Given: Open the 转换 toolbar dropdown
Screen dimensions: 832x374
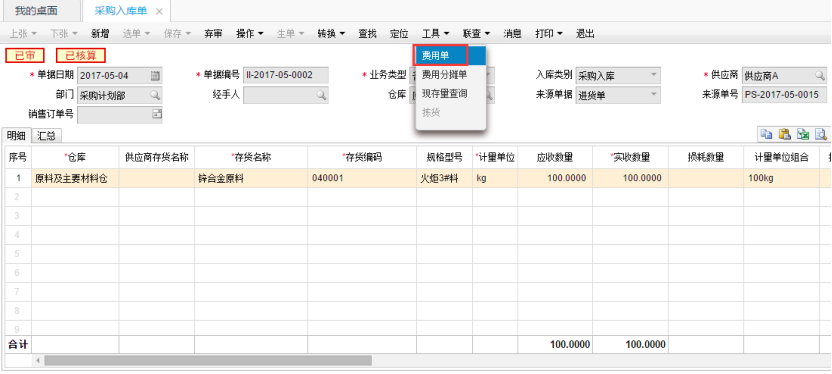Looking at the screenshot, I should [x=331, y=34].
